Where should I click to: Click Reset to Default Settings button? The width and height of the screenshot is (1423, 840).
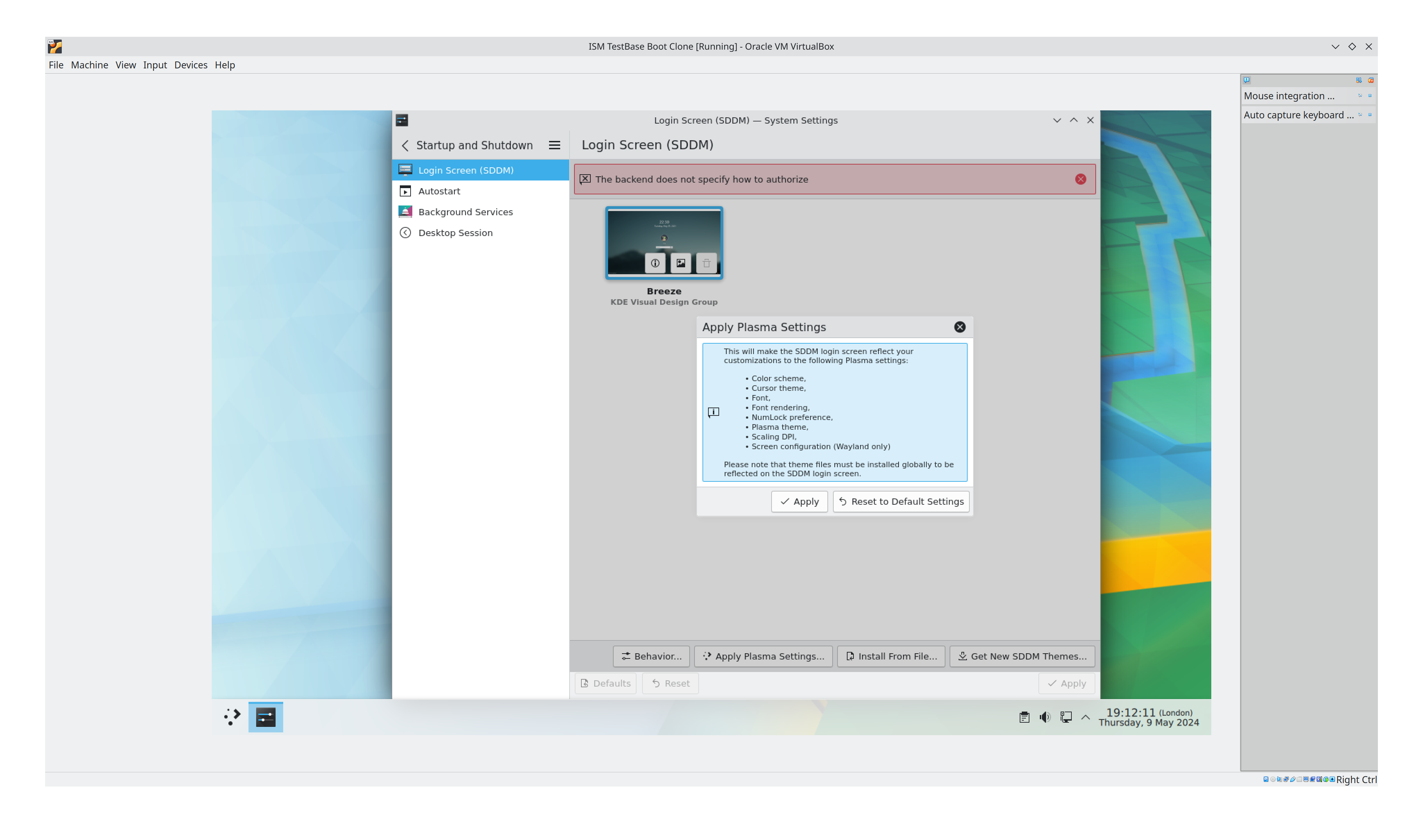(901, 502)
